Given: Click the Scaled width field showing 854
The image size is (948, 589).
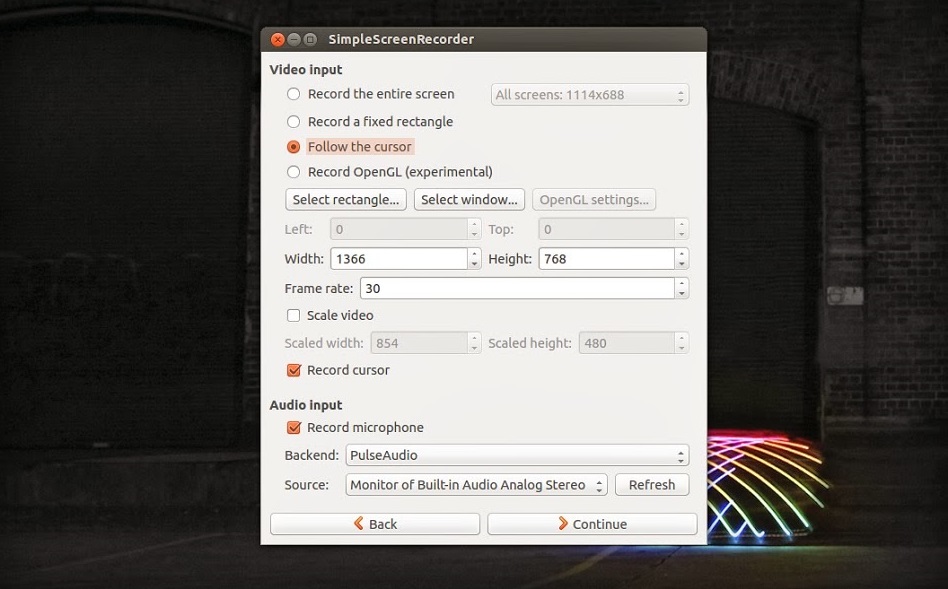Looking at the screenshot, I should 419,343.
